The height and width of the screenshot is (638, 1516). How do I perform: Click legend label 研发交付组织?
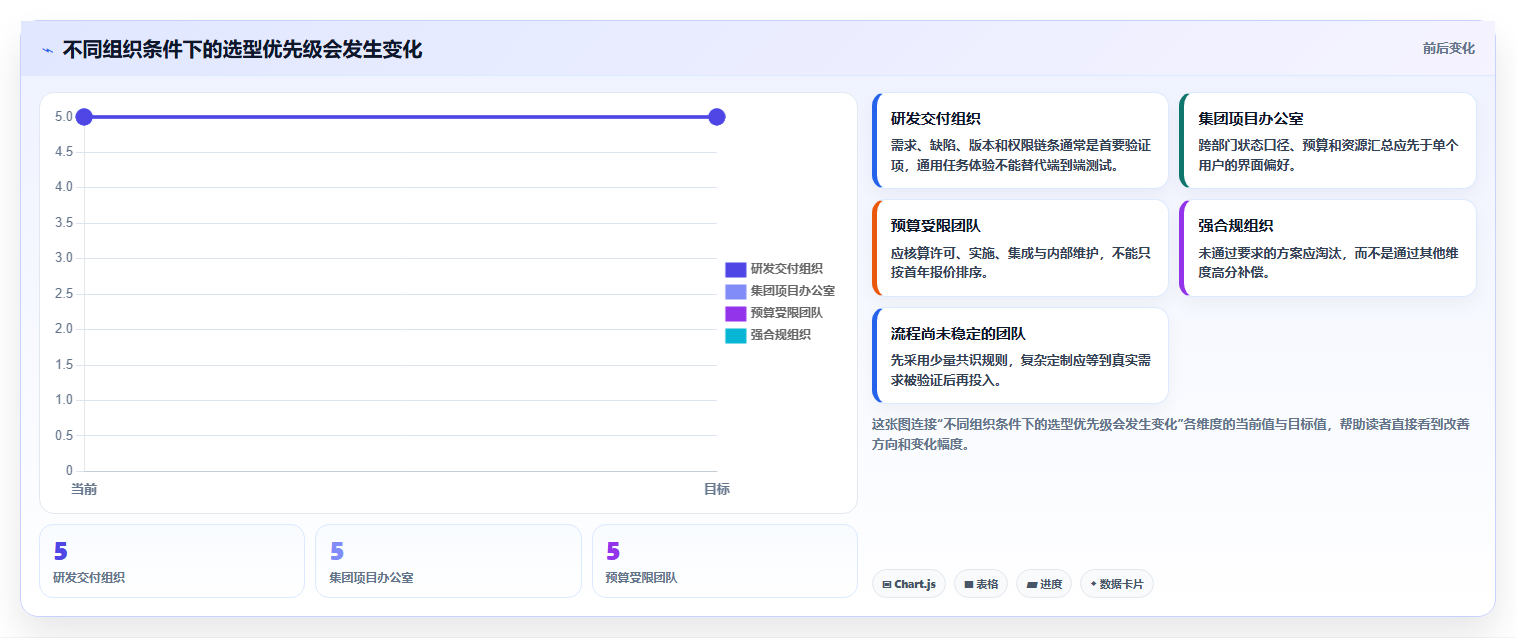coord(786,269)
